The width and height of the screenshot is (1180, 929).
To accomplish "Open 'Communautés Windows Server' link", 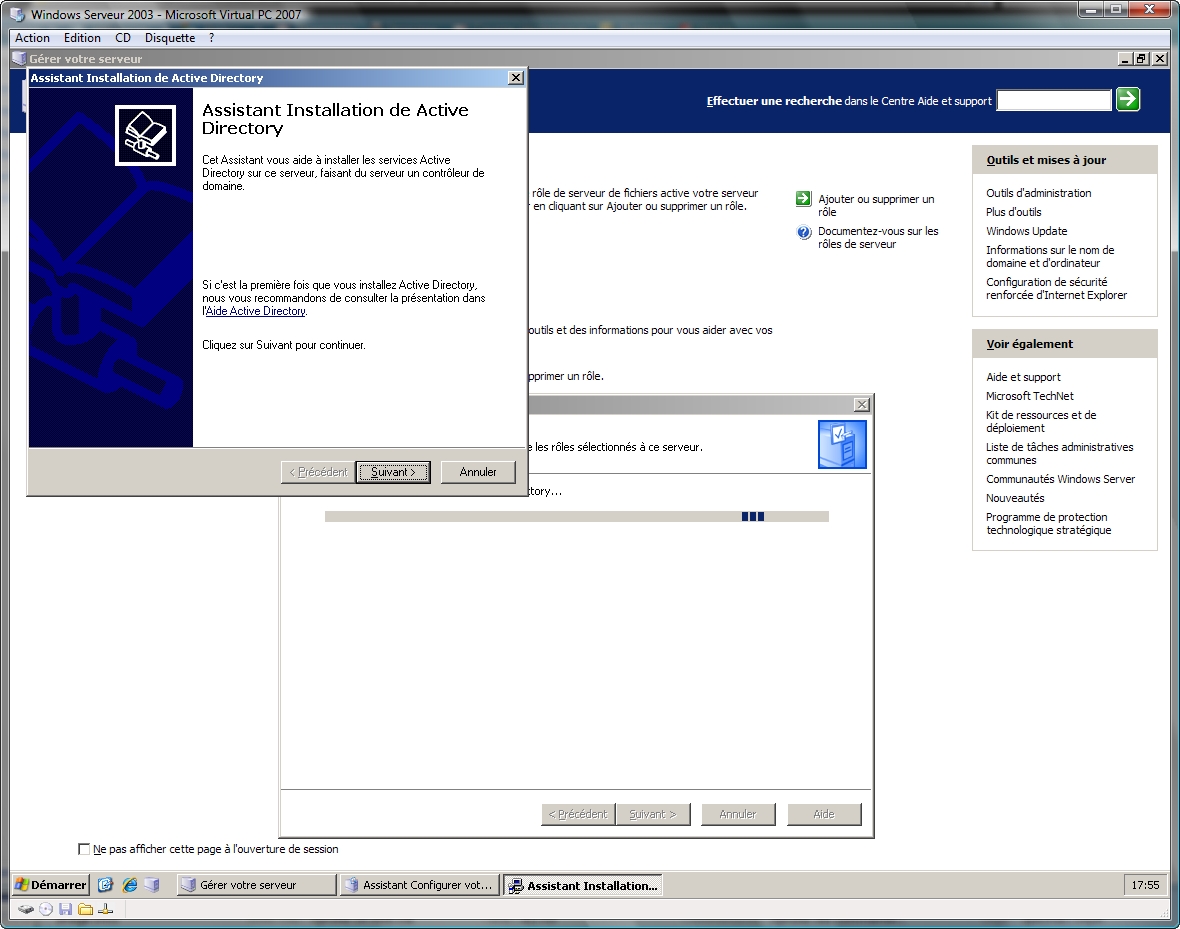I will 1060,479.
